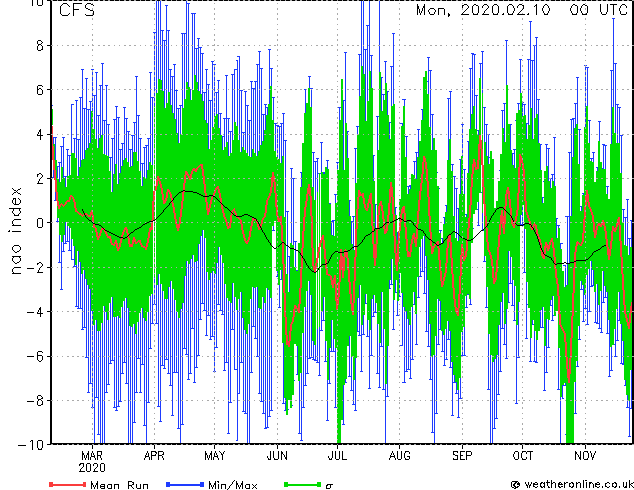Click the green sigma legend line
The image size is (634, 490).
point(302,484)
